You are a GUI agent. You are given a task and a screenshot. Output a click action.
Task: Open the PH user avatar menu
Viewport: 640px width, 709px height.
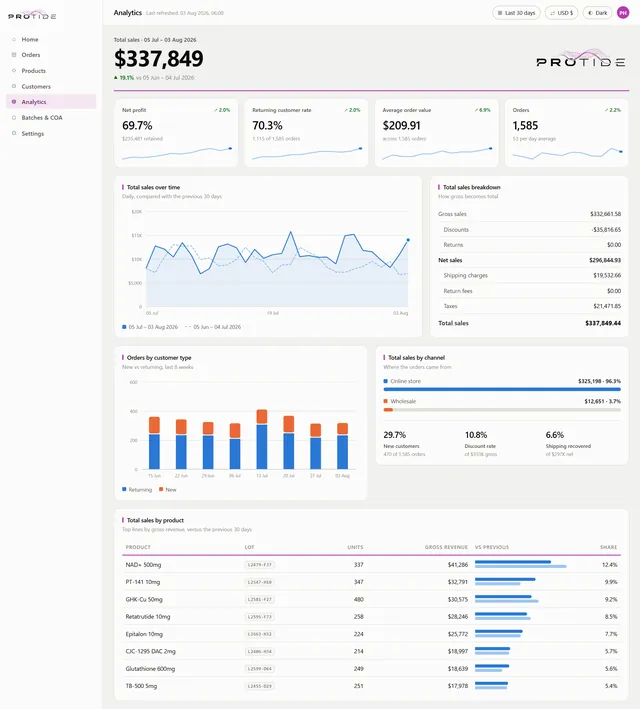[x=623, y=13]
